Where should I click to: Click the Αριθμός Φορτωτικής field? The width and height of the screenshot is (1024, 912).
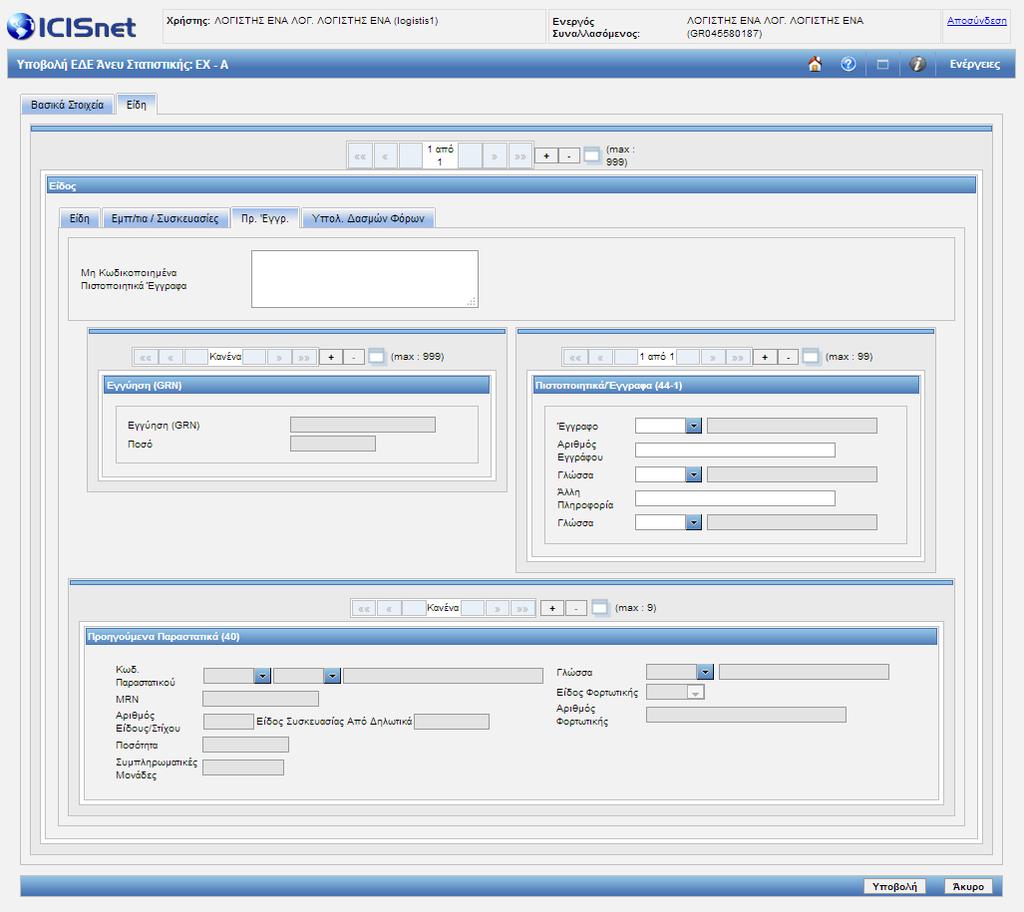pos(746,714)
